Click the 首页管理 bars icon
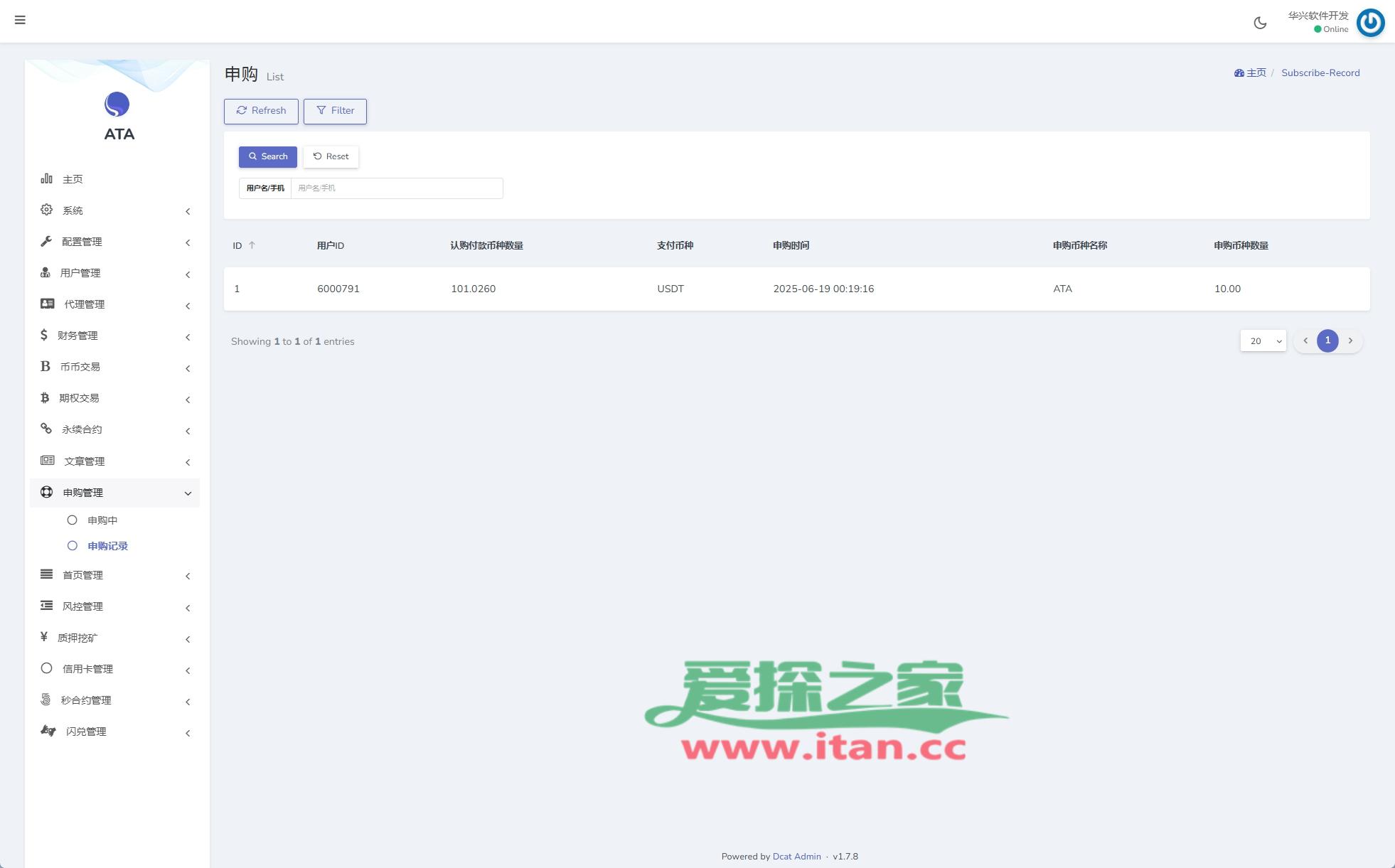 (x=46, y=574)
